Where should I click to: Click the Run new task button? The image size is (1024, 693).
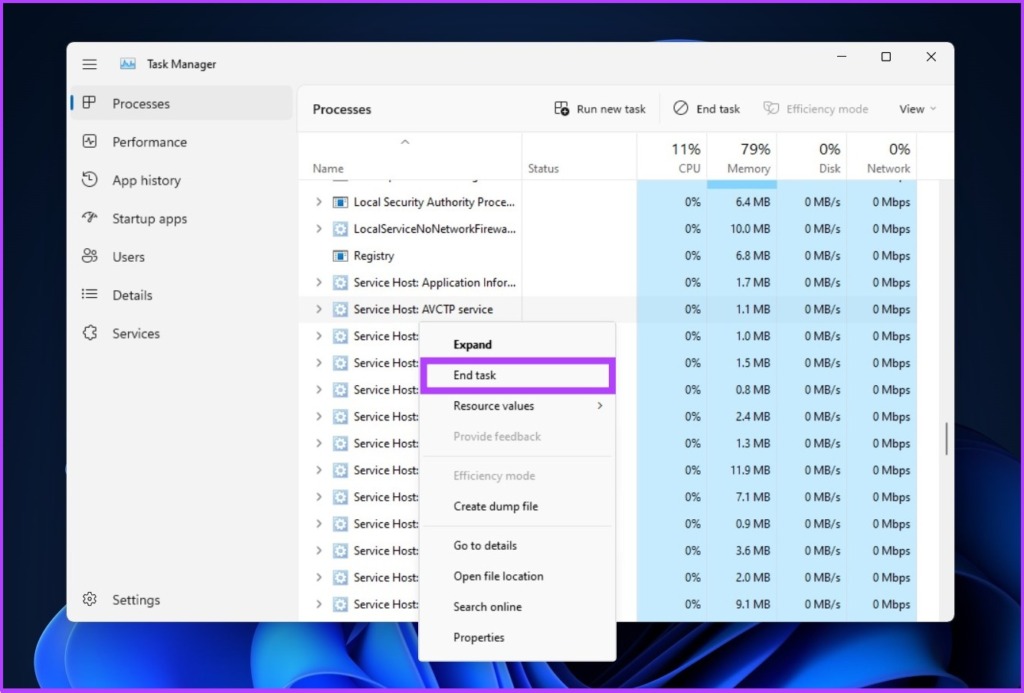tap(600, 109)
